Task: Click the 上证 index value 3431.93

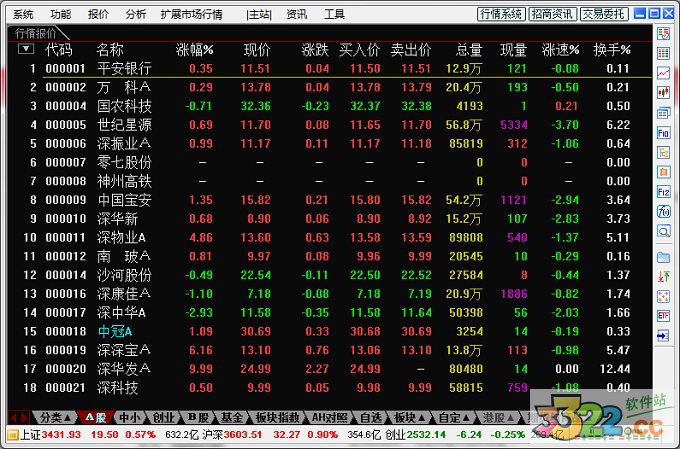Action: tap(62, 434)
